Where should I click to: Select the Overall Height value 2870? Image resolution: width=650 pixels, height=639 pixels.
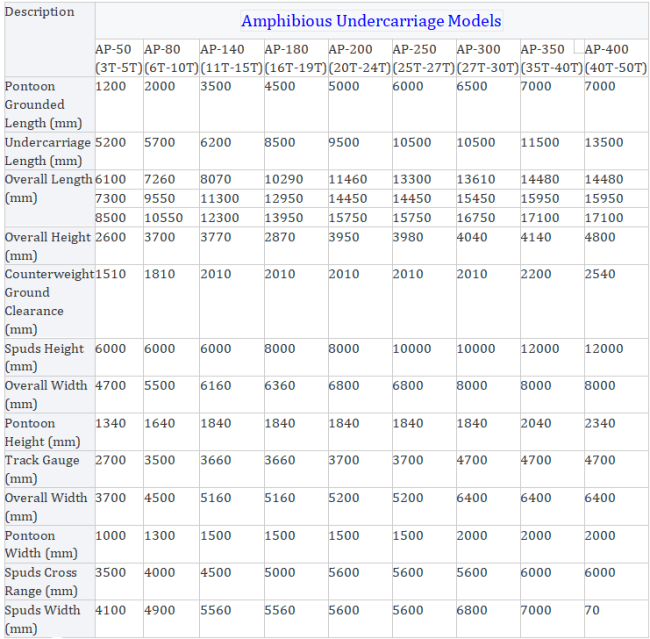tap(280, 237)
